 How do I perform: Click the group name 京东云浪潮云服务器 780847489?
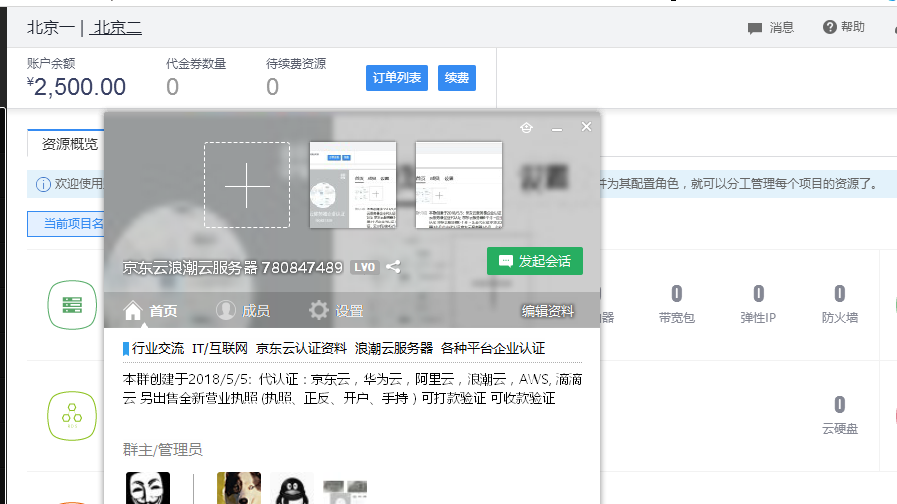point(232,267)
